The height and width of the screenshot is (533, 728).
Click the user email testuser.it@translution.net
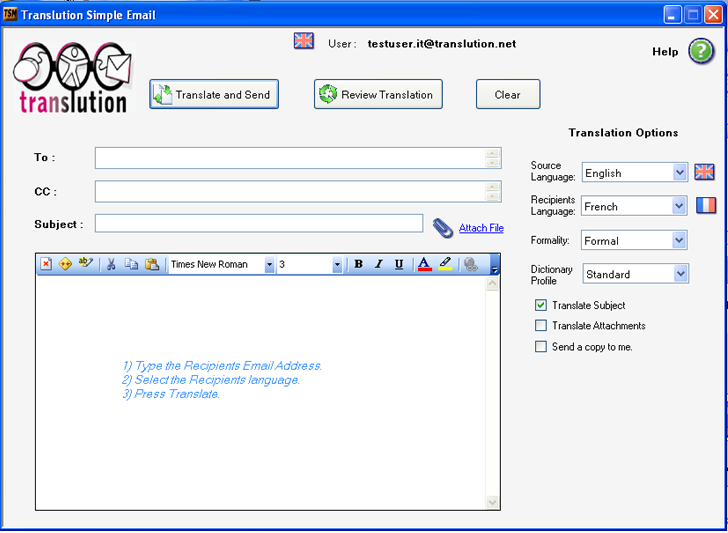[442, 44]
